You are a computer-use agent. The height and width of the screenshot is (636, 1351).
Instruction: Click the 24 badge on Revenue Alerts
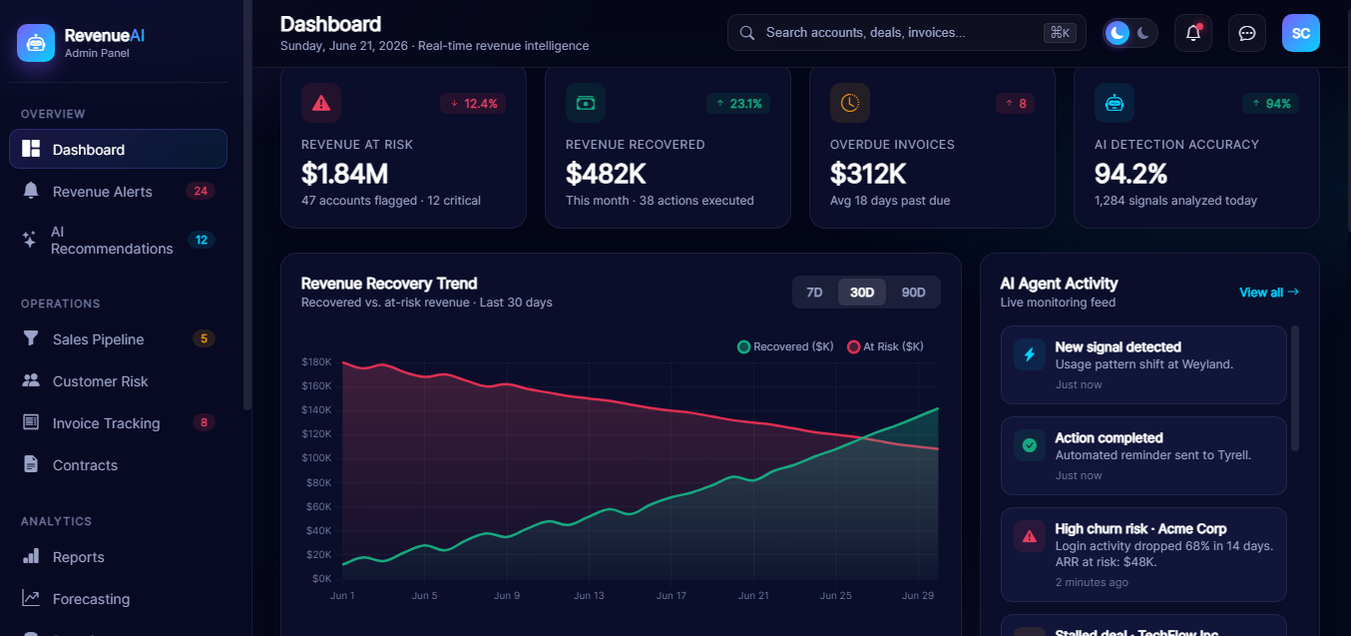[x=200, y=191]
